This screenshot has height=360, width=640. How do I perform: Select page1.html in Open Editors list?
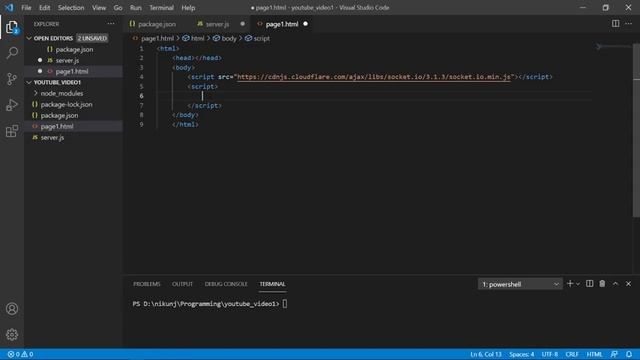point(73,71)
